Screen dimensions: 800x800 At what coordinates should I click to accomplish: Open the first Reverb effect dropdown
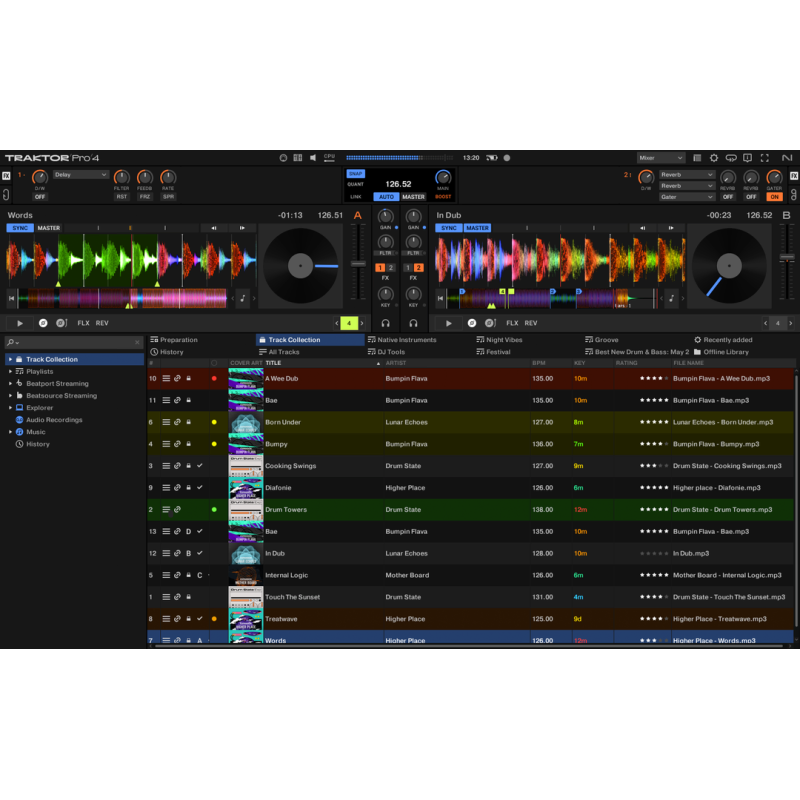[x=687, y=174]
